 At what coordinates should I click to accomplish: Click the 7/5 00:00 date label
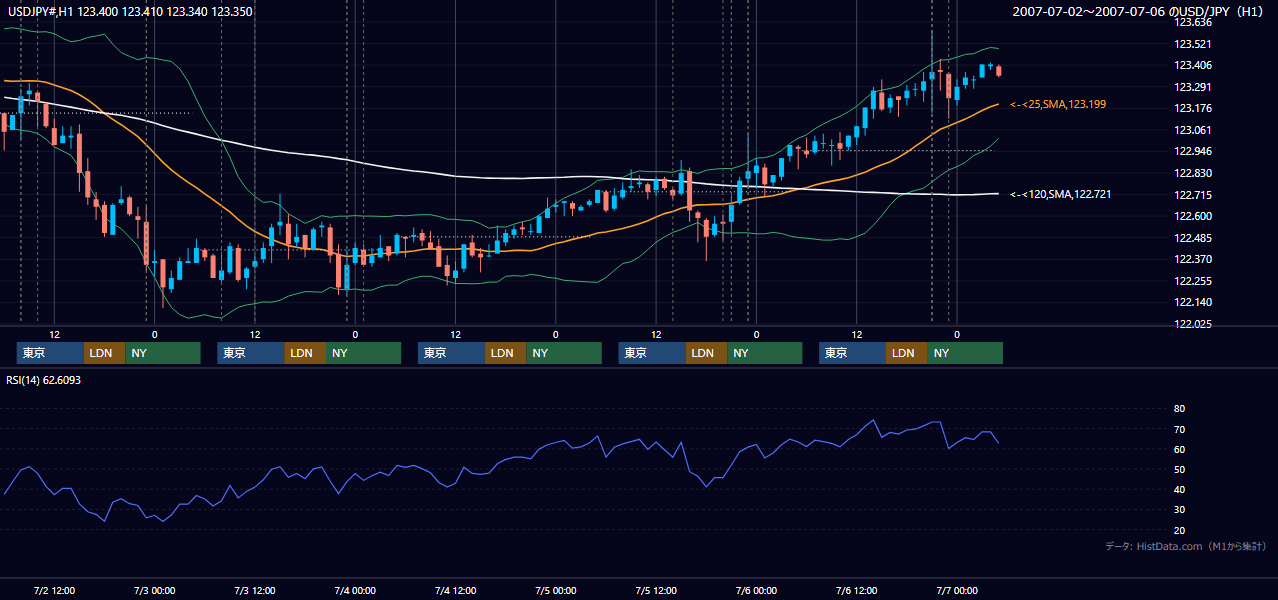pos(555,590)
